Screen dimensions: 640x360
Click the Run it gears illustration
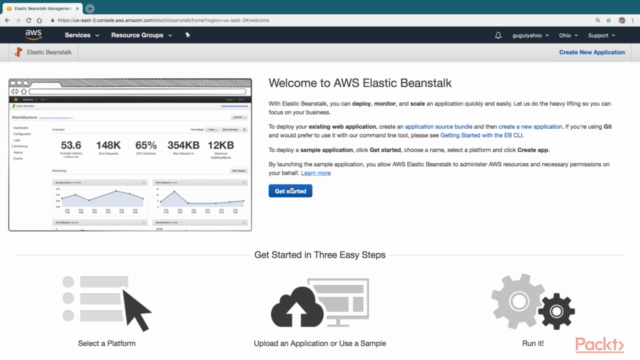(533, 302)
